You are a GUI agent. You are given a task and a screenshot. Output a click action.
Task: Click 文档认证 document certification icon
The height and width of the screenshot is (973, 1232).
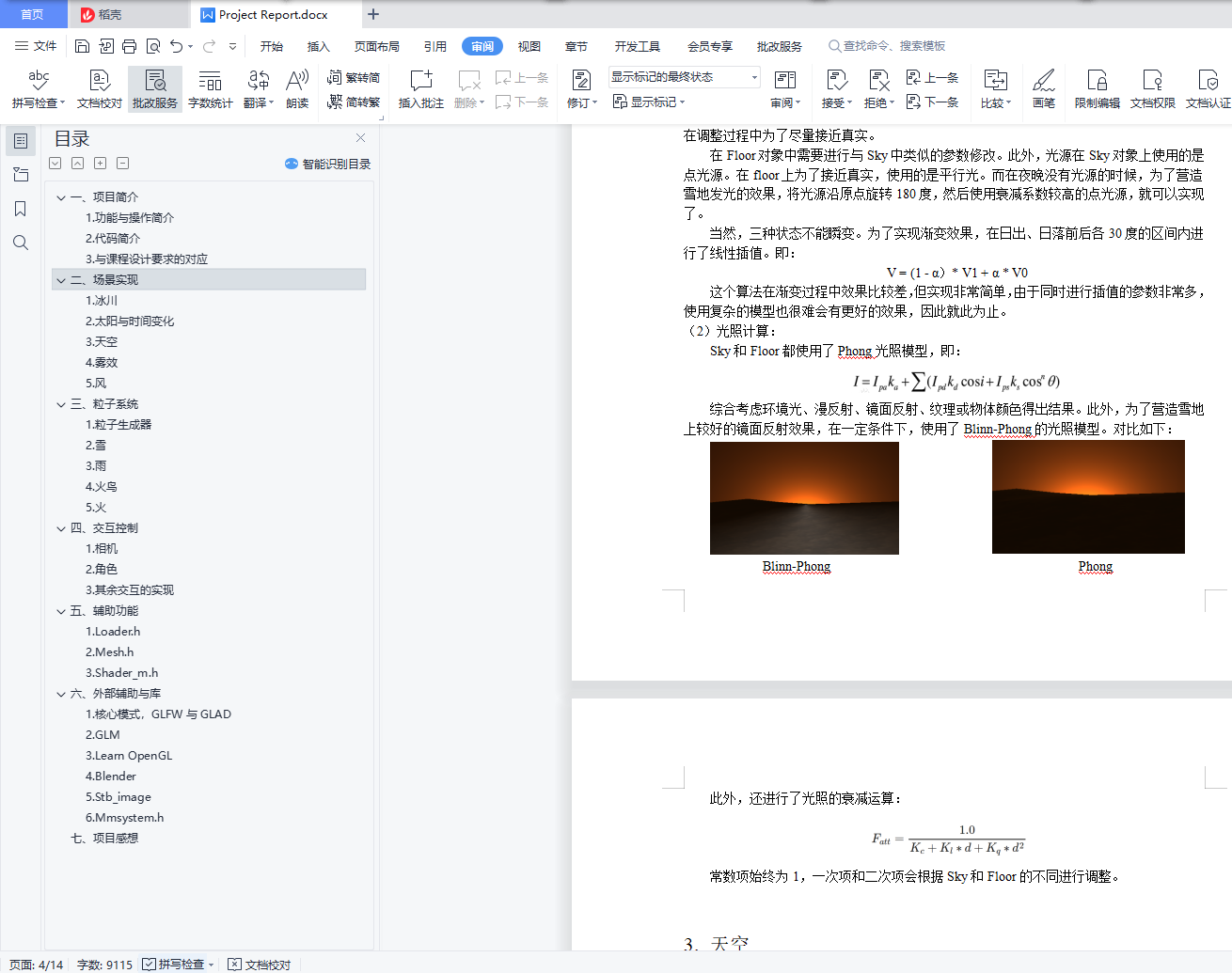tap(1208, 81)
